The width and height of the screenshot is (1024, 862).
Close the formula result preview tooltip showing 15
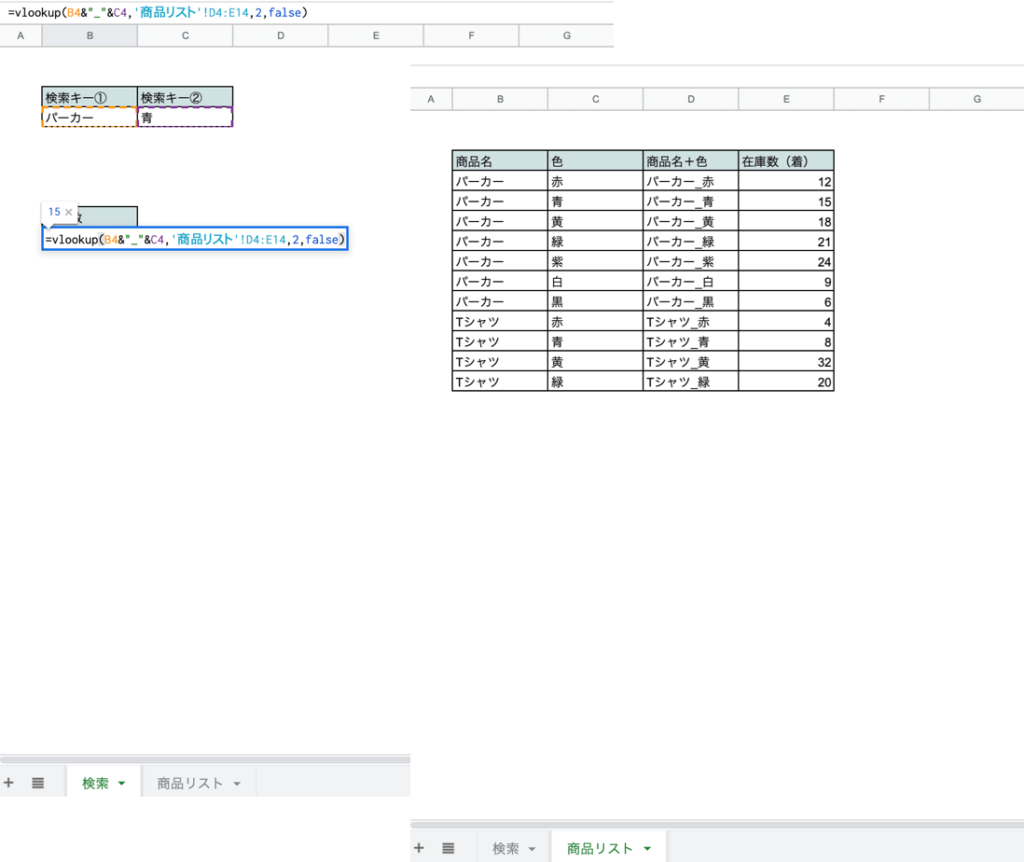click(69, 212)
